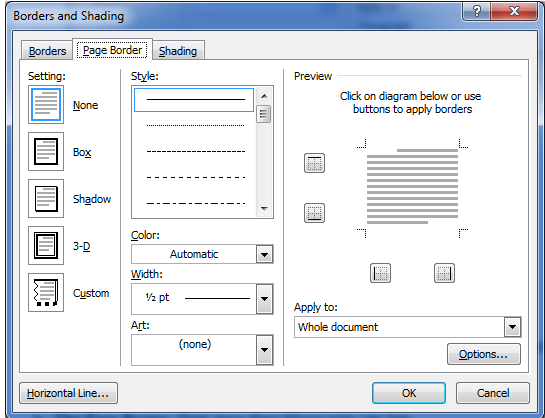Switch to the Shading tab
Image resolution: width=545 pixels, height=418 pixels.
click(x=178, y=51)
